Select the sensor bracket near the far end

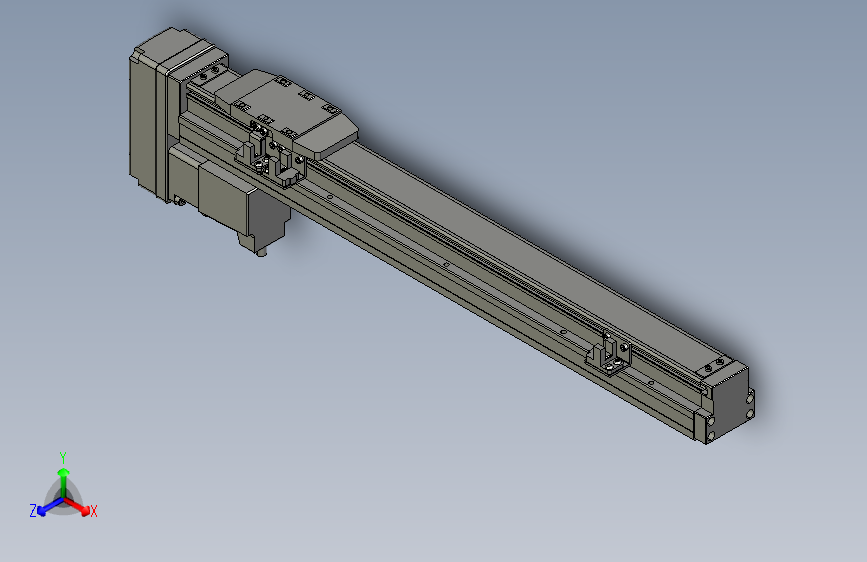point(609,353)
